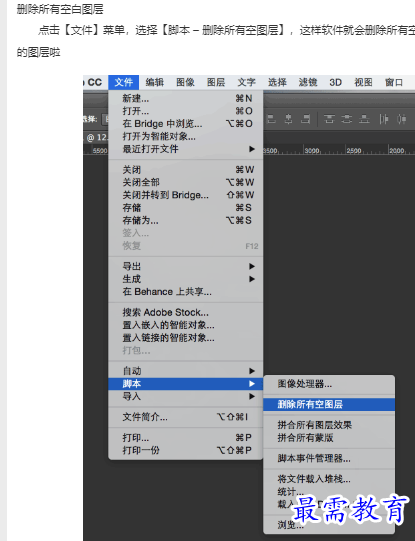Choose 新建... from the file menu
Screen dimensions: 415x541
(x=186, y=99)
